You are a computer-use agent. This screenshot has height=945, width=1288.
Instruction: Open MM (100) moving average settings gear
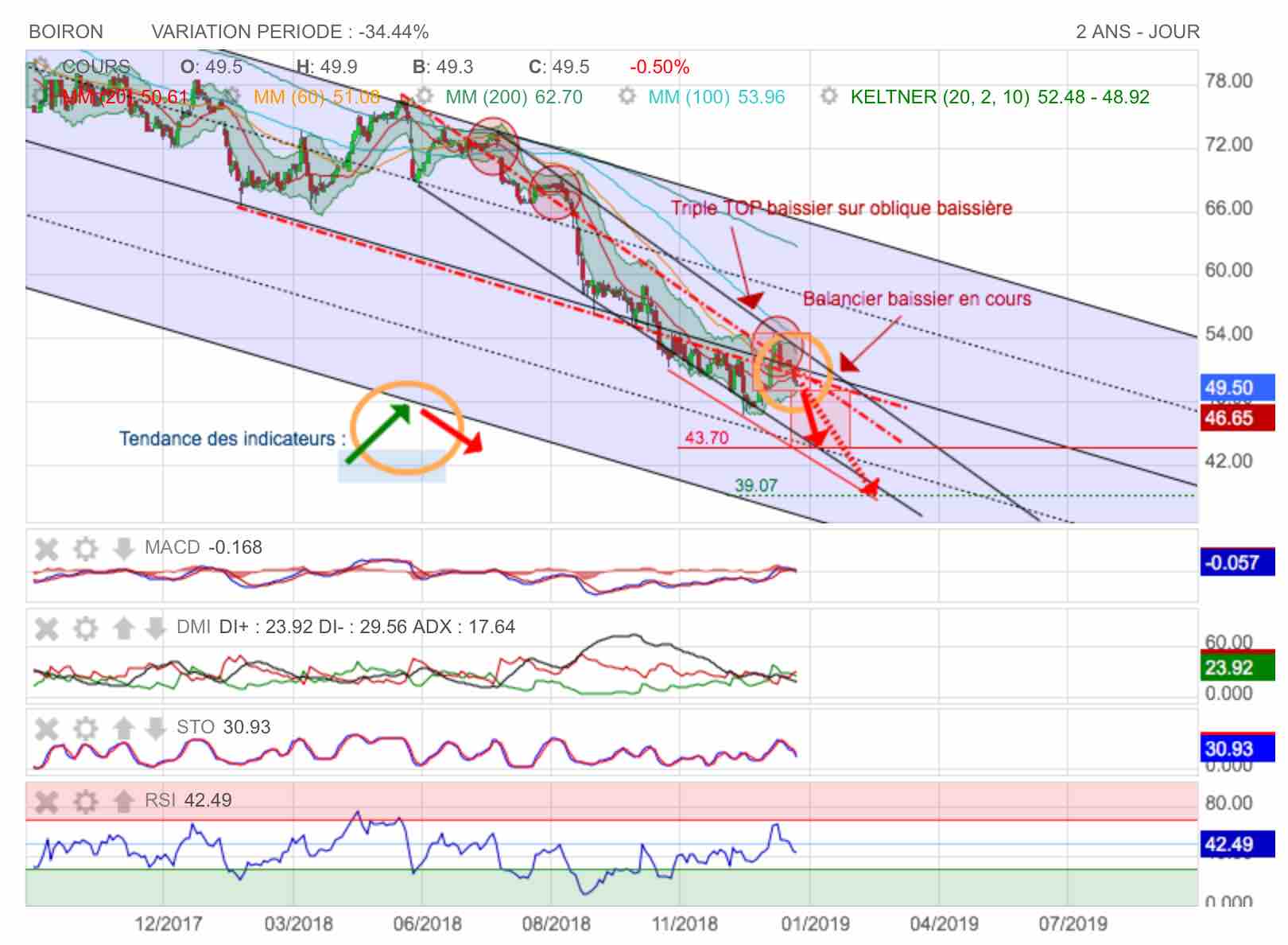click(627, 96)
